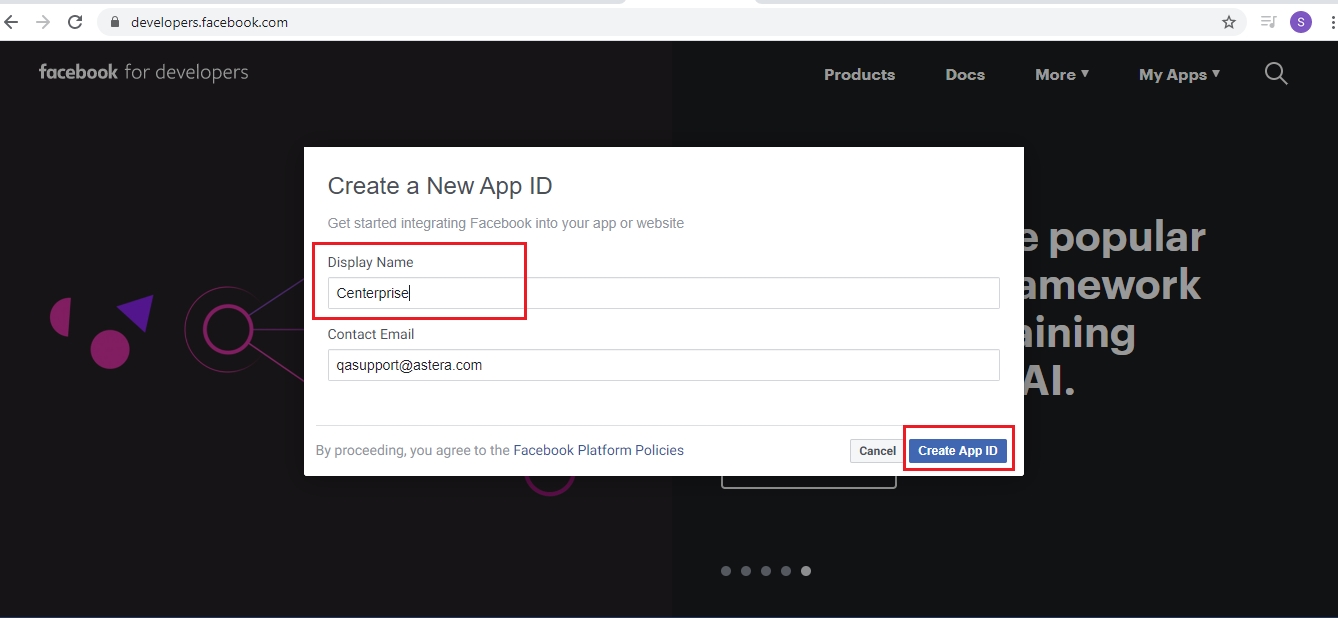Open the purple S profile avatar

point(1301,22)
